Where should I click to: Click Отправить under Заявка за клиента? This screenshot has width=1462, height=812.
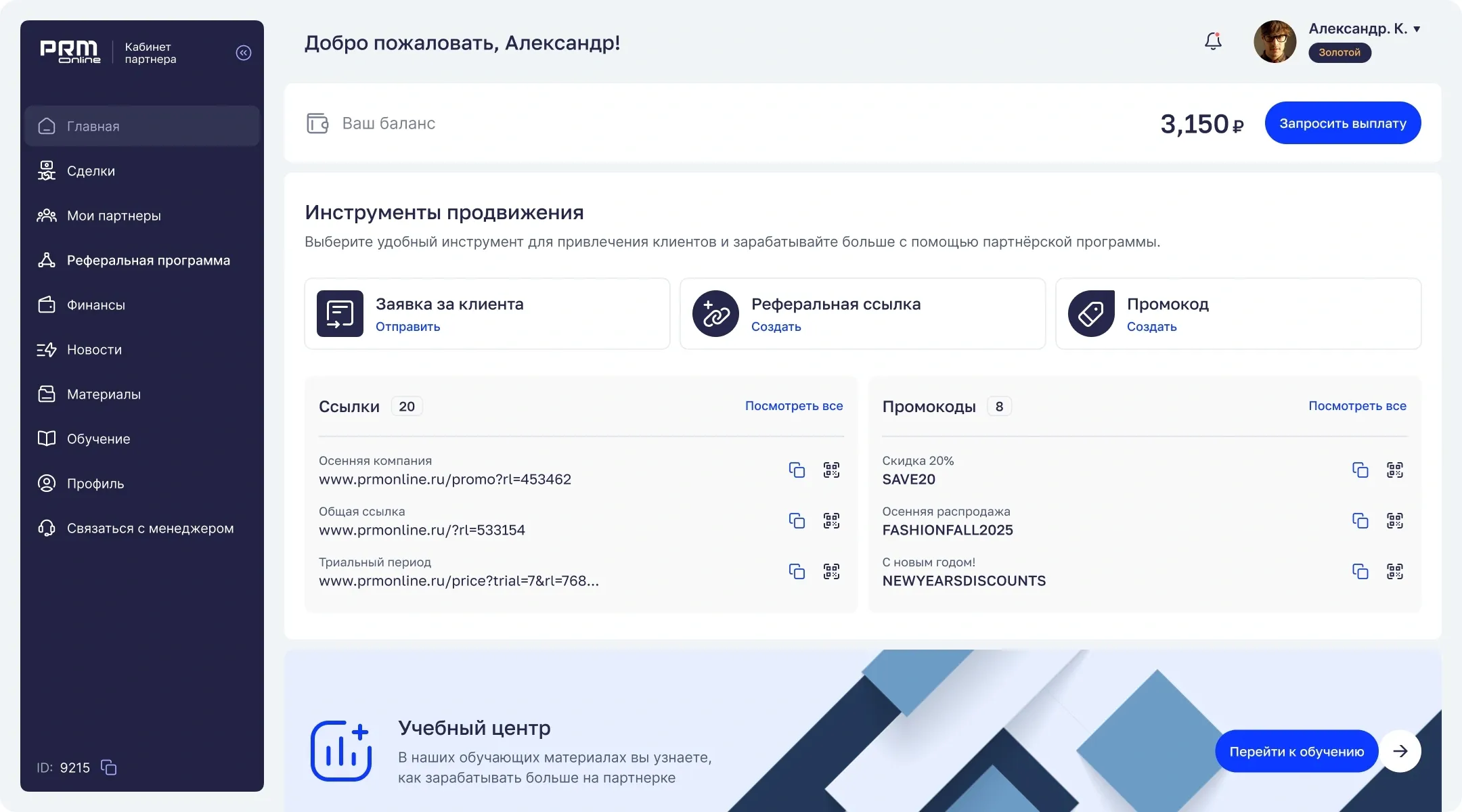[407, 327]
